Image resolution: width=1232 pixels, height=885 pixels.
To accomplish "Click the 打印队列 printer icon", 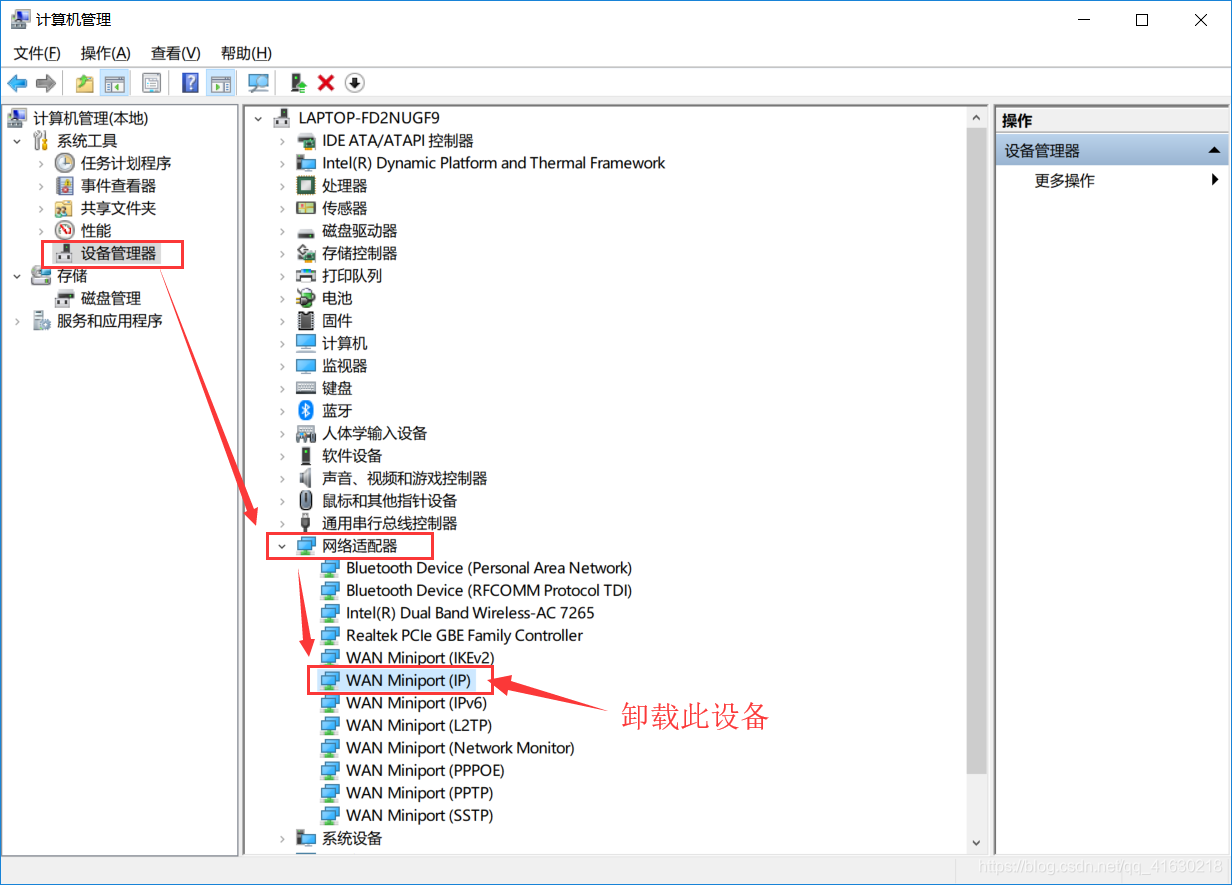I will (306, 276).
